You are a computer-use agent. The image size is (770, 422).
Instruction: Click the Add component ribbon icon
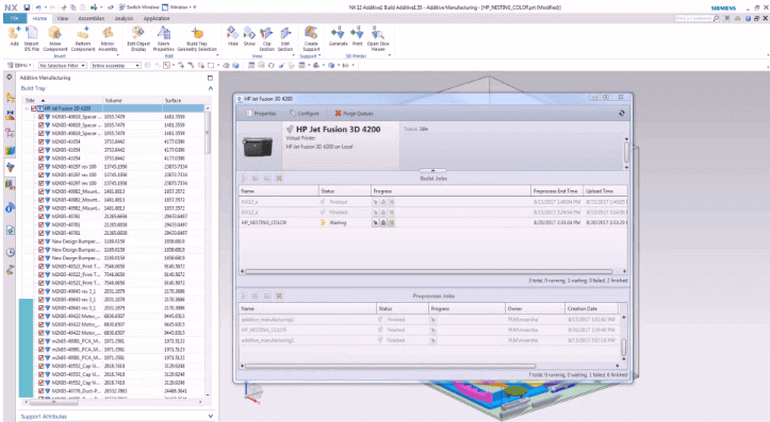[x=14, y=37]
